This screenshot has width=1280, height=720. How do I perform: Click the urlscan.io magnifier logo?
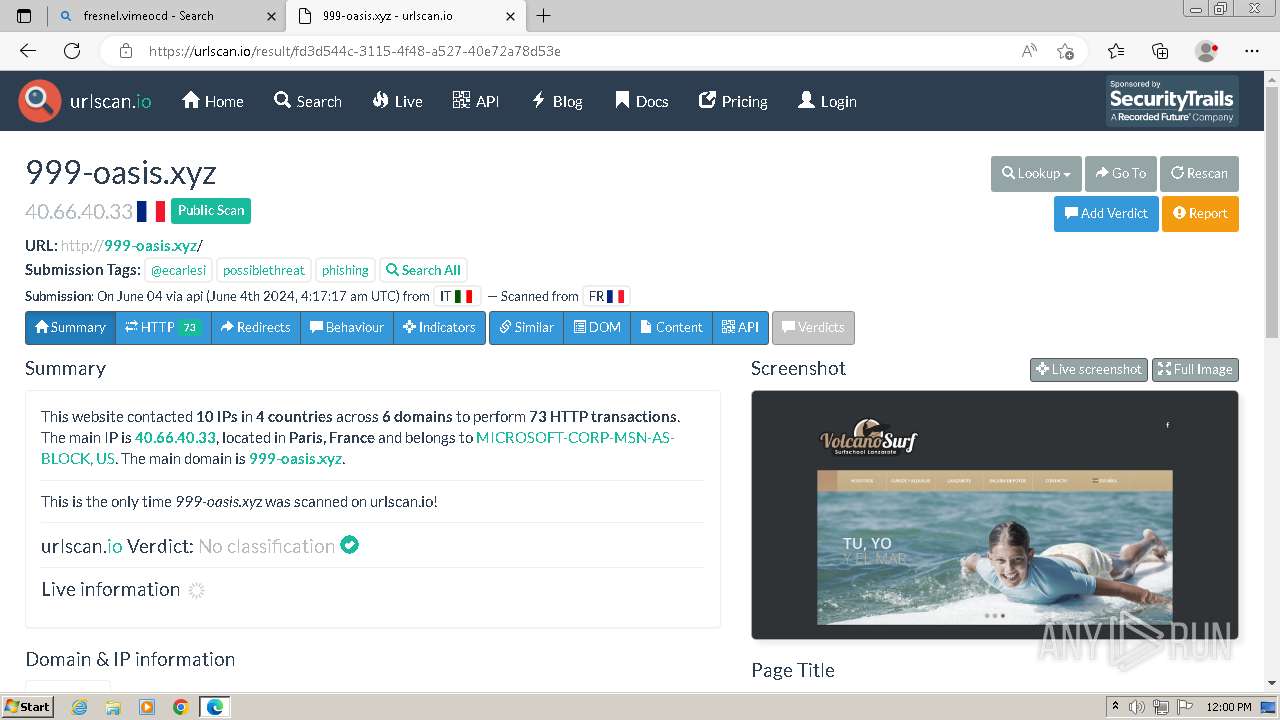(40, 101)
